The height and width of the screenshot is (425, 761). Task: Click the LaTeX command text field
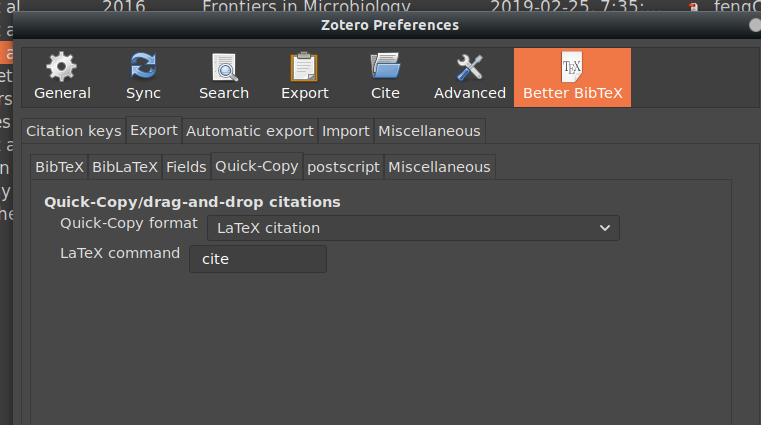click(x=257, y=259)
